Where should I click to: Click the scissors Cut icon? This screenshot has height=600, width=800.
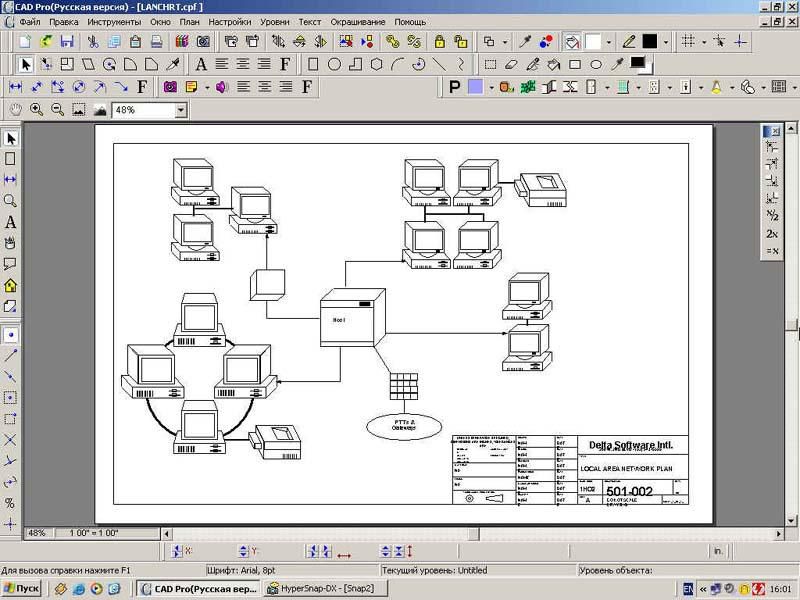pos(92,42)
